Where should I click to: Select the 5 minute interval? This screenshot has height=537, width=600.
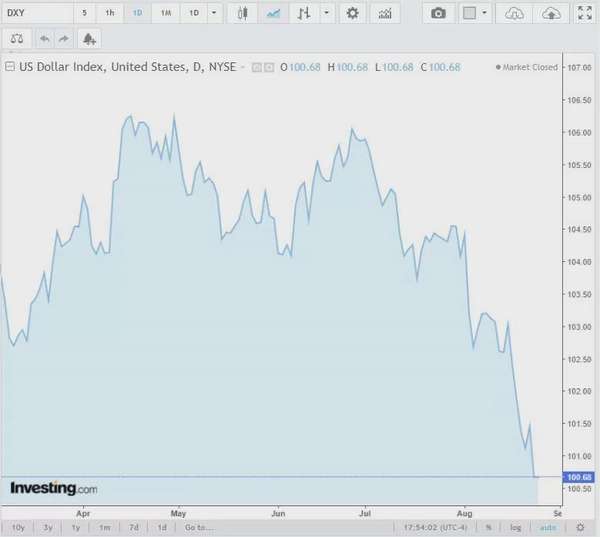[x=84, y=13]
